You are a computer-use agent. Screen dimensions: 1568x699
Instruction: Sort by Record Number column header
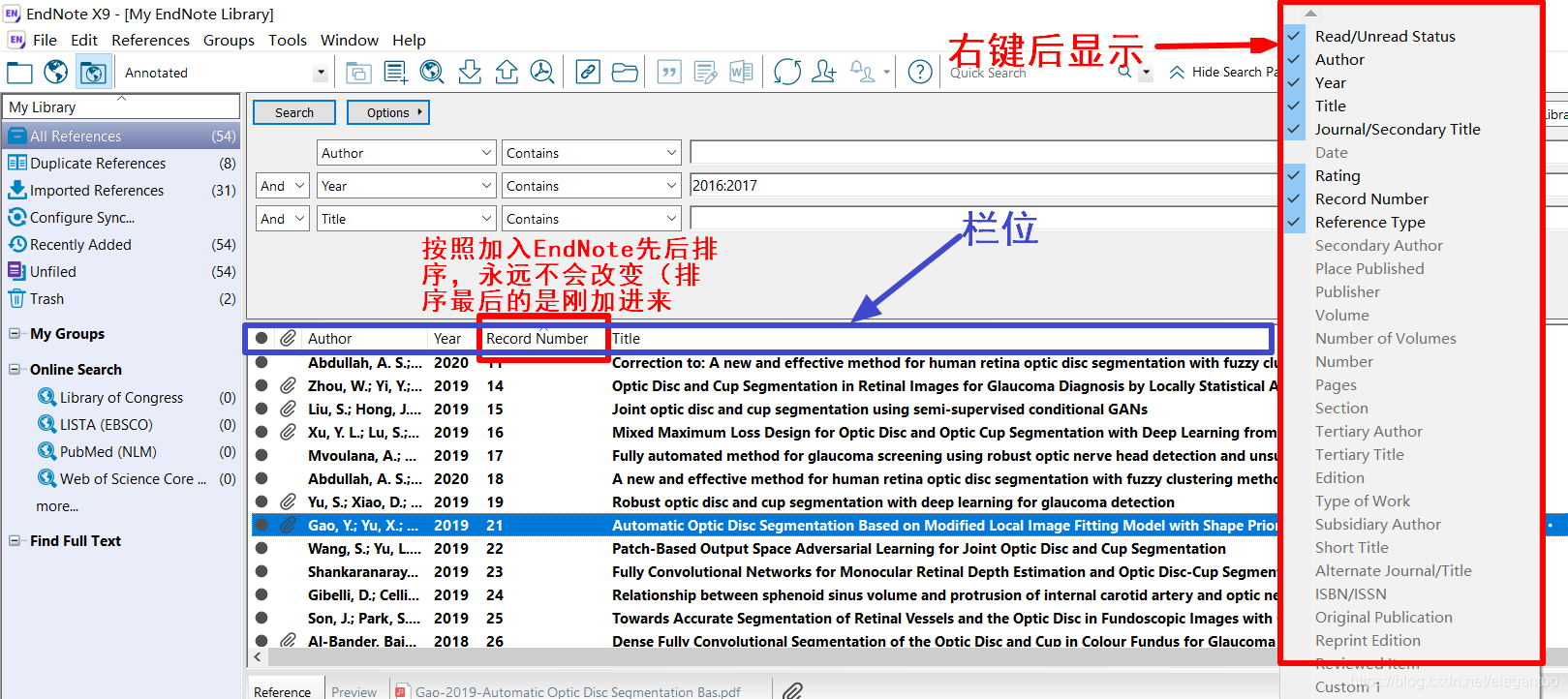[537, 339]
